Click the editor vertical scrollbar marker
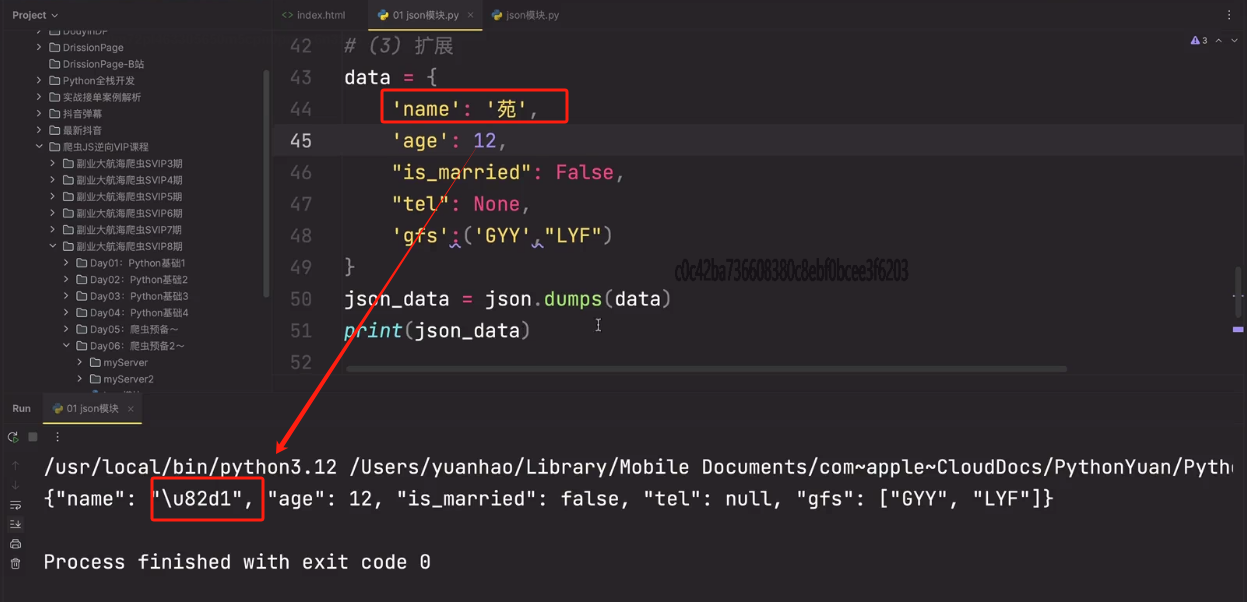This screenshot has height=602, width=1247. pos(1238,329)
